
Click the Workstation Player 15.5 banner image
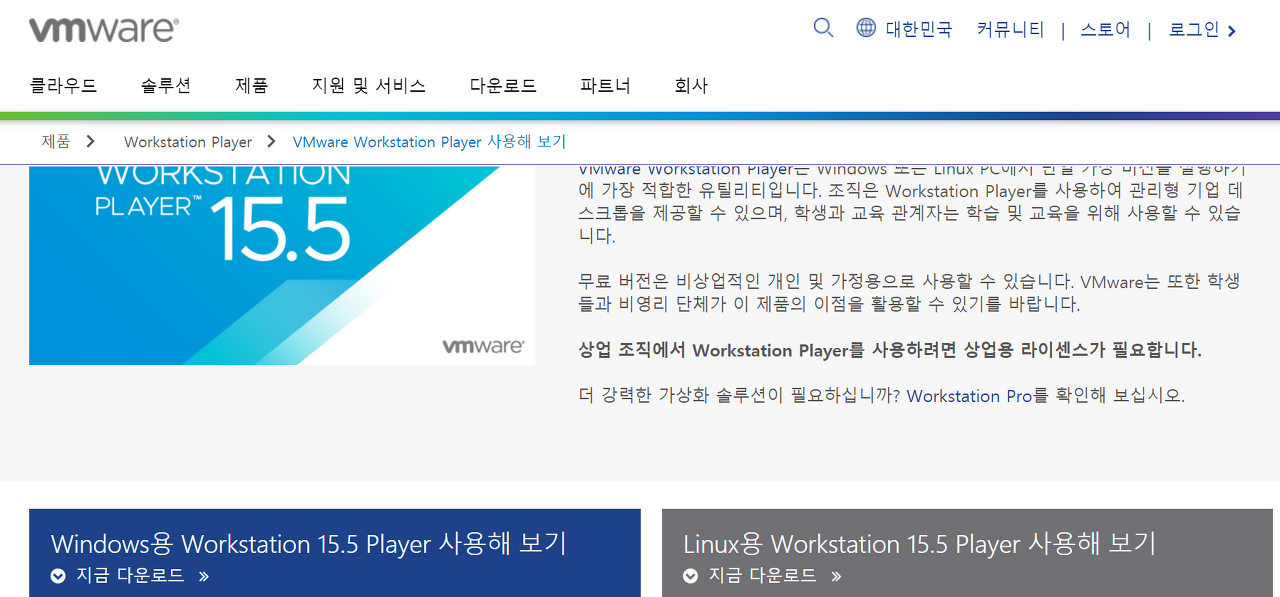[x=282, y=265]
